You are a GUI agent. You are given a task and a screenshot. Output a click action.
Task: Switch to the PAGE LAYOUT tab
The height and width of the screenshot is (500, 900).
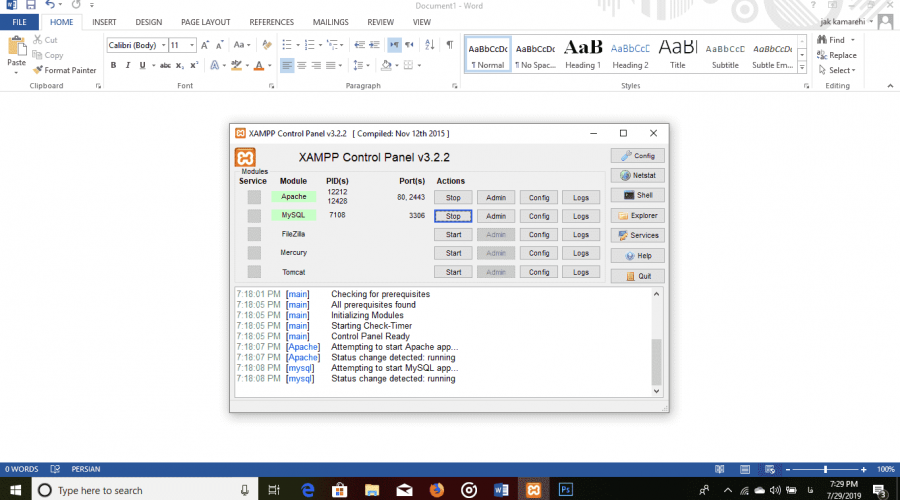205,22
